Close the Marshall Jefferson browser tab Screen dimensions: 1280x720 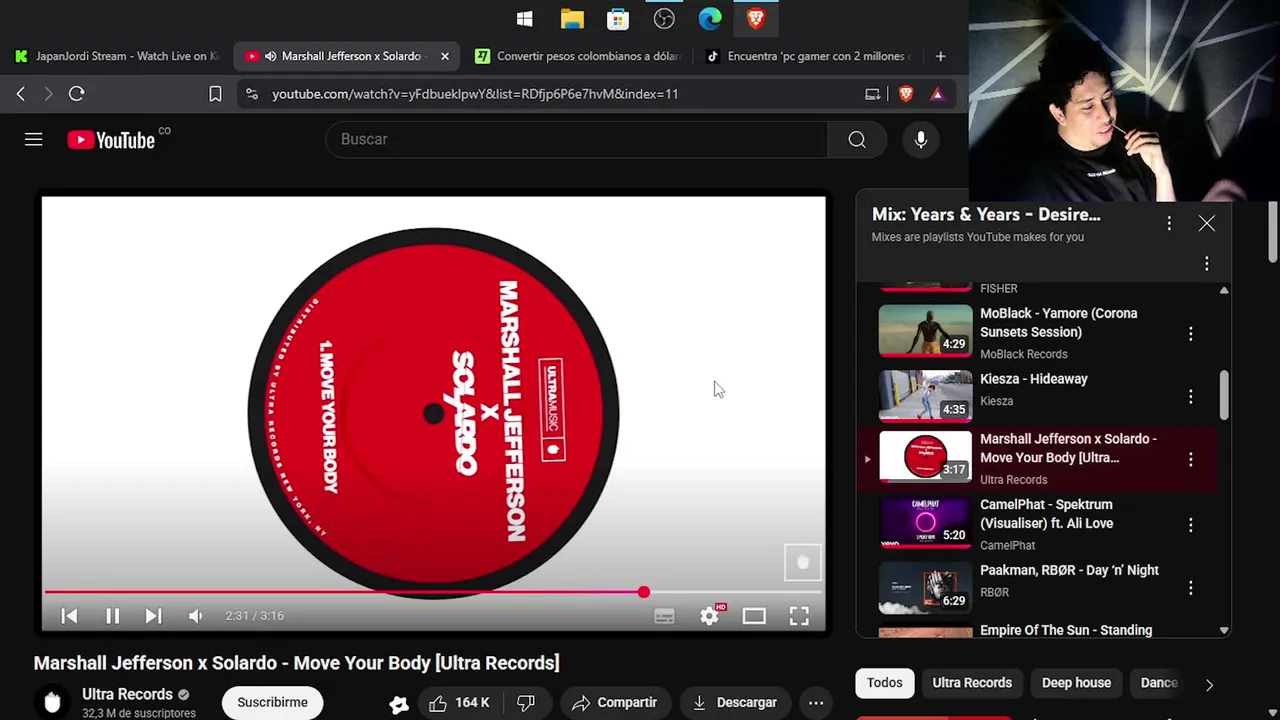(445, 57)
